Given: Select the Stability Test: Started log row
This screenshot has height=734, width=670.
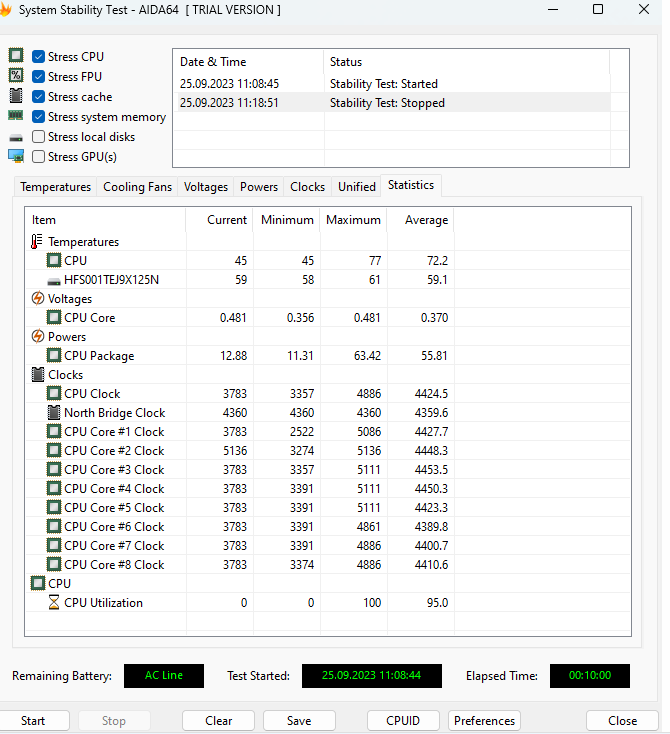Looking at the screenshot, I should pos(392,84).
